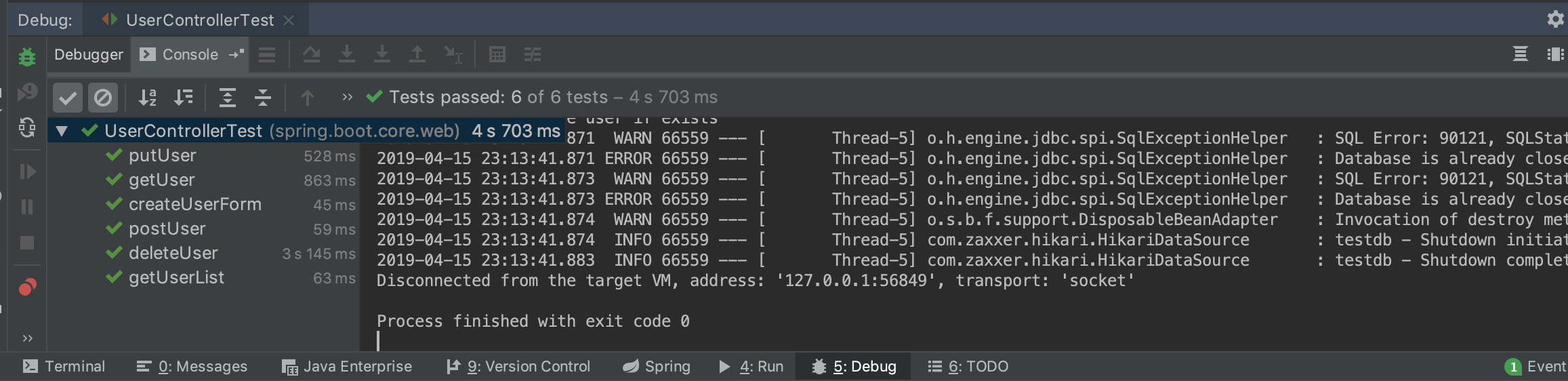Click Previous Failed Test up arrow
Viewport: 1568px width, 381px height.
(x=307, y=98)
